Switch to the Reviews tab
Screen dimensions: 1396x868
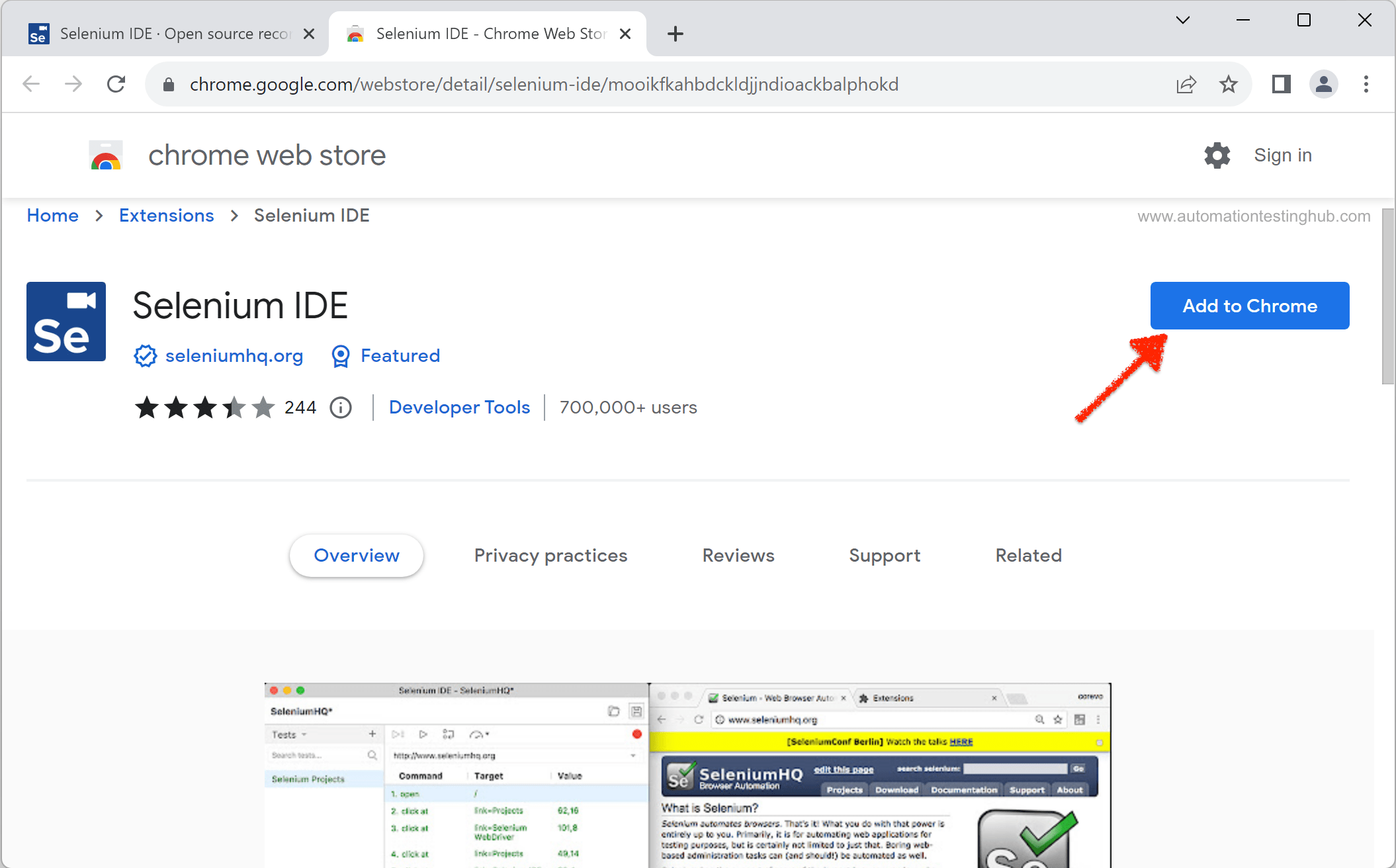738,556
